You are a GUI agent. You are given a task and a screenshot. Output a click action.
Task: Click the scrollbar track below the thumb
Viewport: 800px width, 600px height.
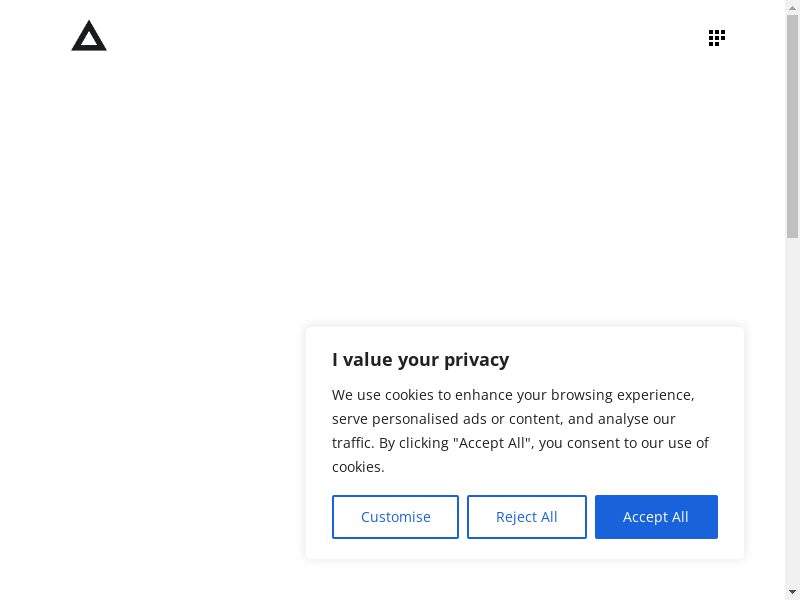click(x=792, y=400)
